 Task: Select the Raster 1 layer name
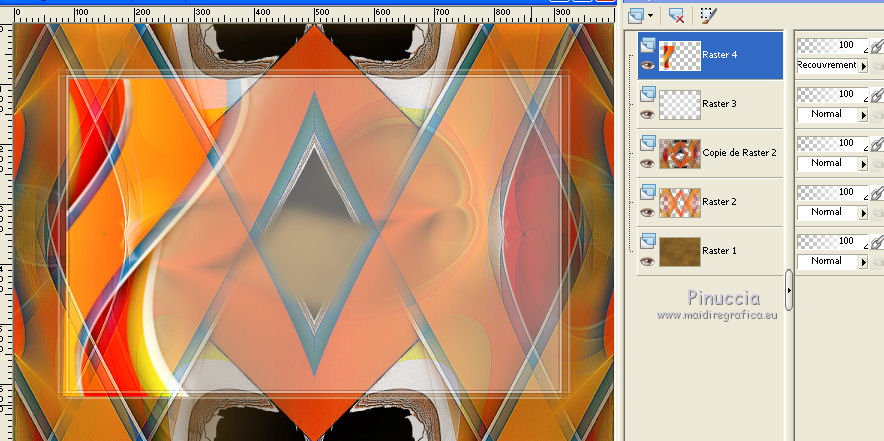point(720,251)
